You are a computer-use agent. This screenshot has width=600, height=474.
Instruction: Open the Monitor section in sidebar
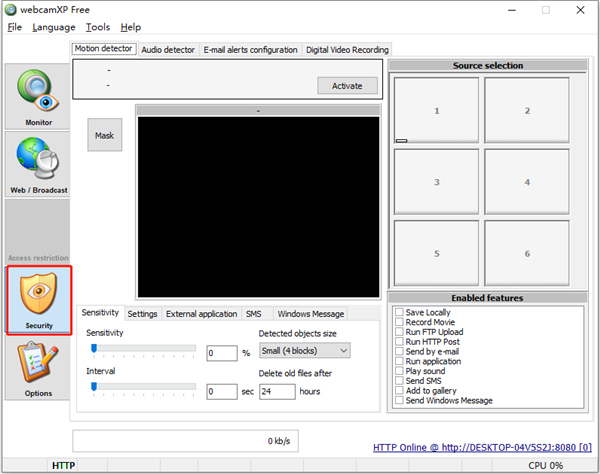coord(38,97)
